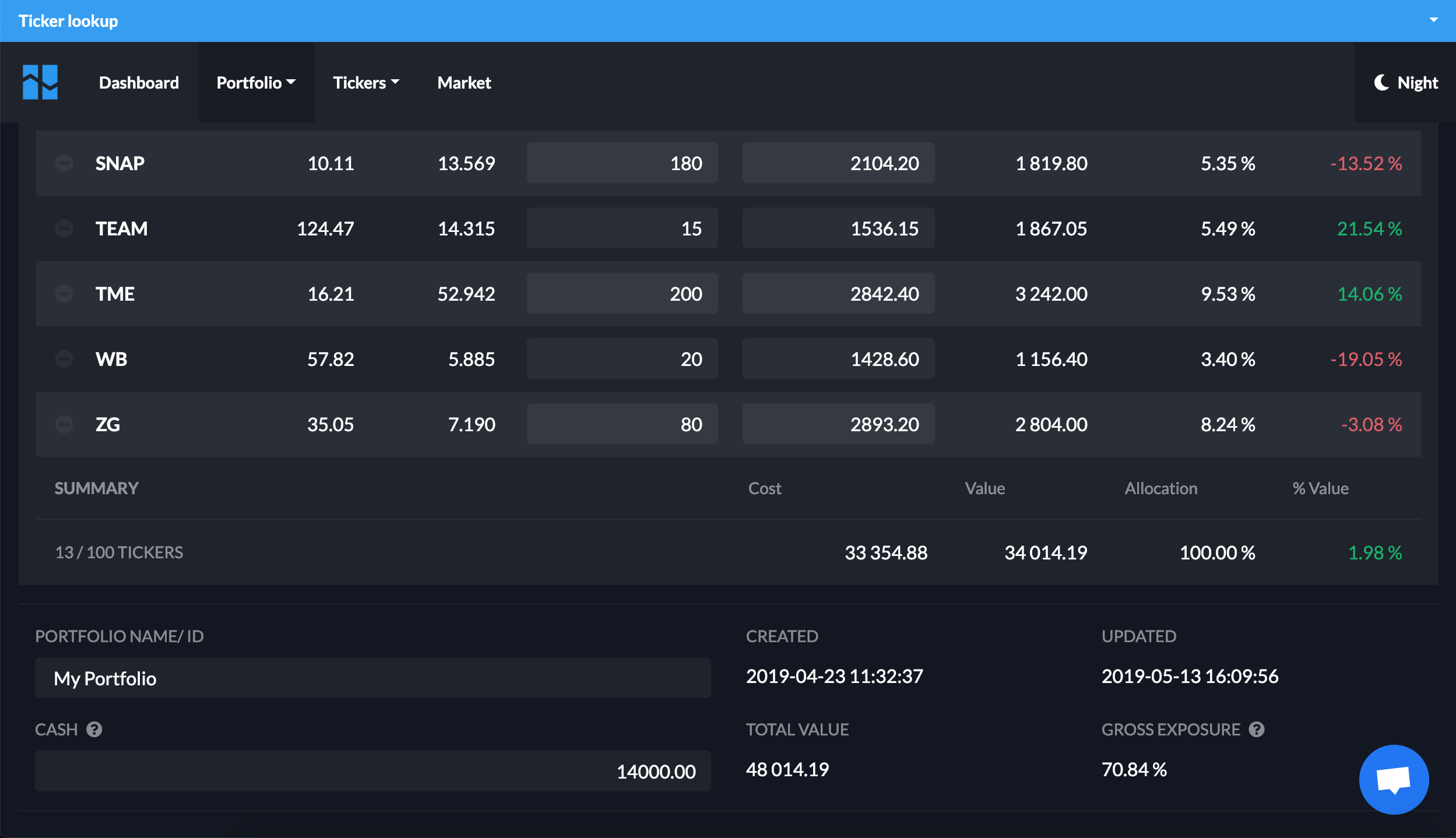Click the SNAP ticker symbol link
The image size is (1456, 838).
[x=120, y=163]
